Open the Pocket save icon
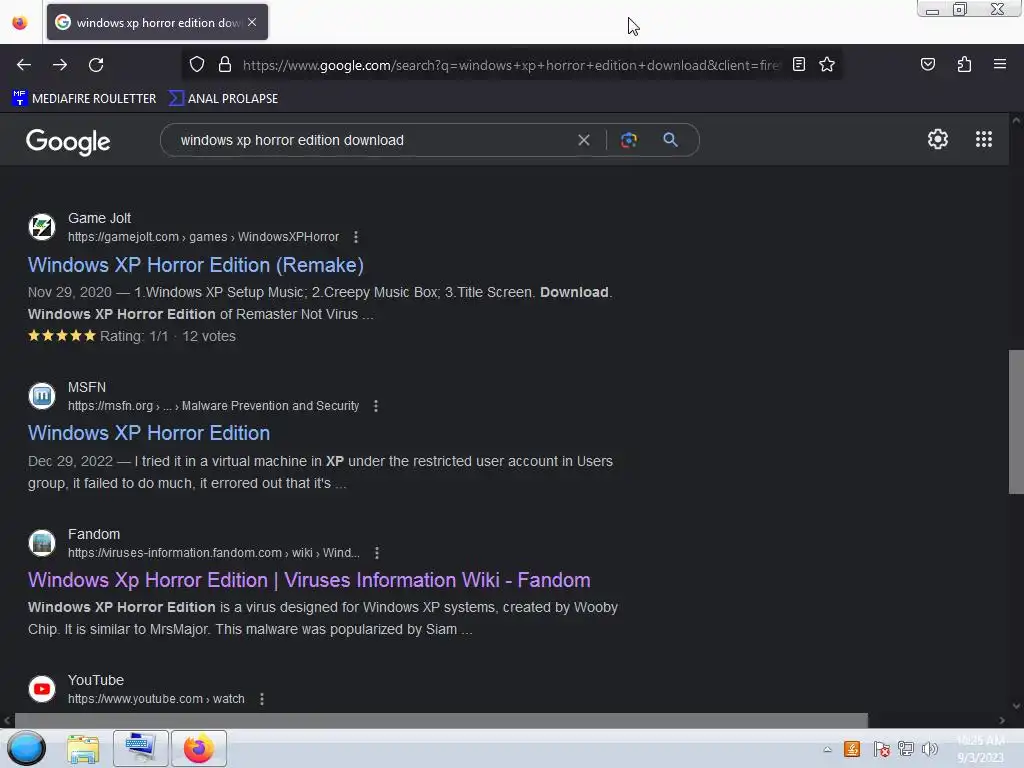 [927, 64]
